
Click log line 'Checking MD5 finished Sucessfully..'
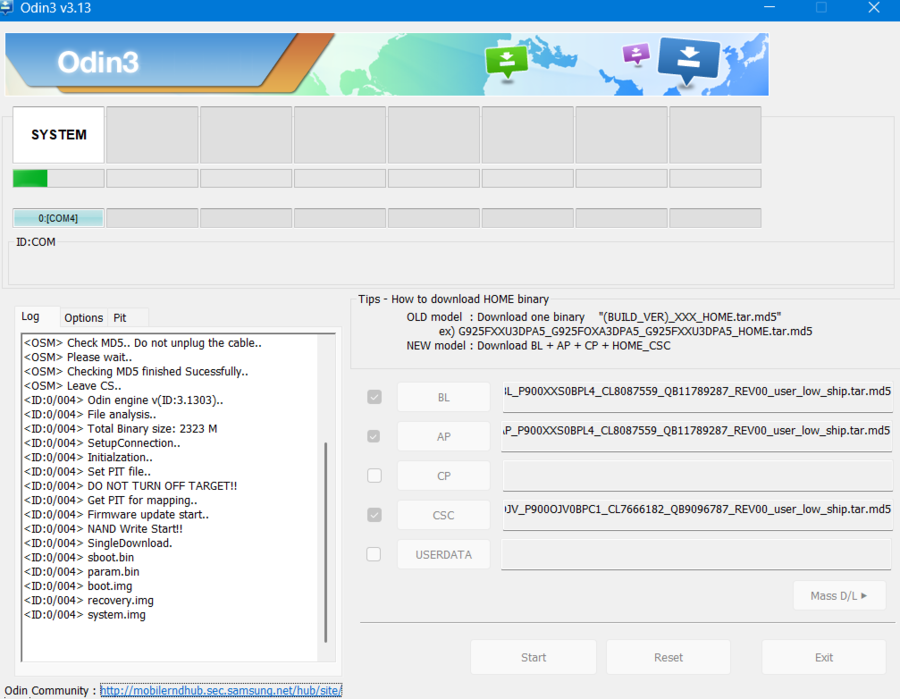(136, 371)
